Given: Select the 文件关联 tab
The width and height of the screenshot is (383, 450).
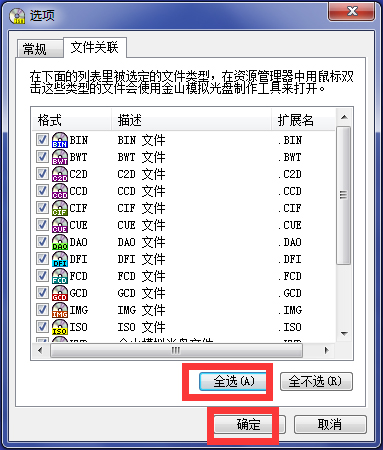Looking at the screenshot, I should [x=95, y=47].
